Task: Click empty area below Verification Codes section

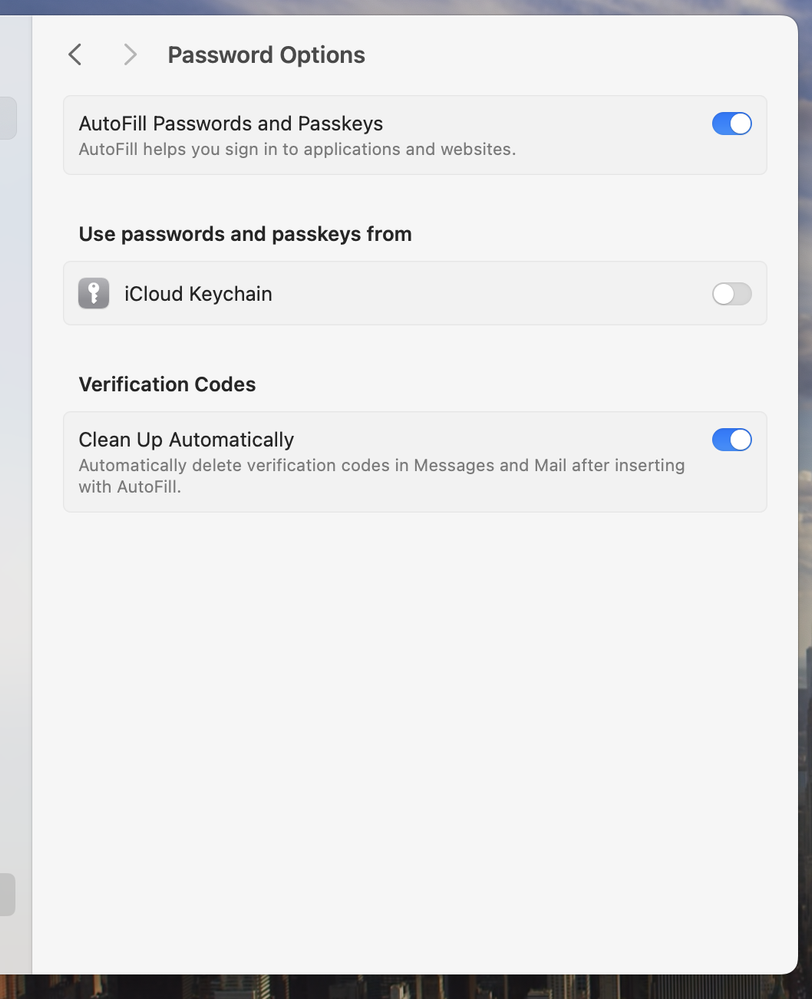Action: [x=415, y=720]
